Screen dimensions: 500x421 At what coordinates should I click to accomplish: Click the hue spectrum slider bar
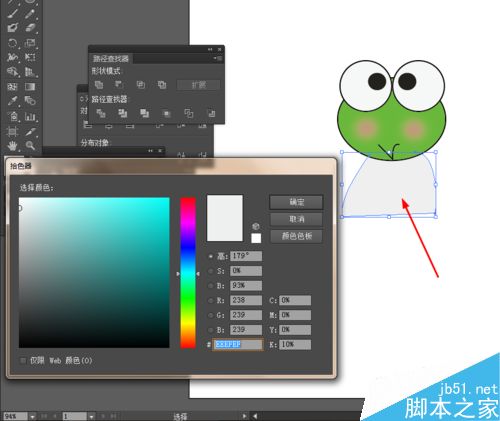(x=188, y=273)
